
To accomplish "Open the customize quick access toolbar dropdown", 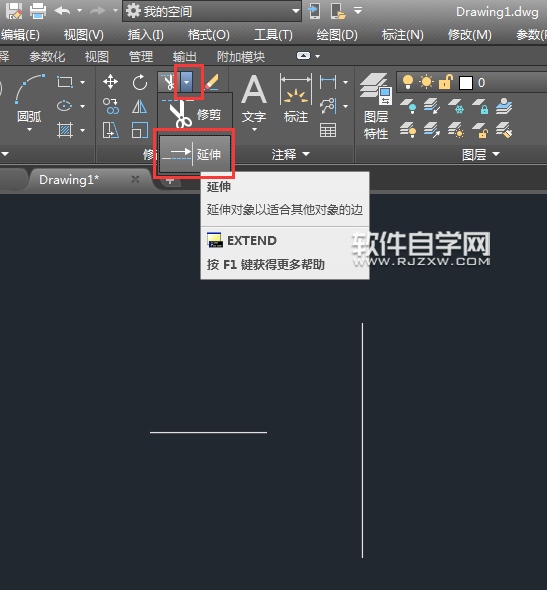I will point(358,11).
